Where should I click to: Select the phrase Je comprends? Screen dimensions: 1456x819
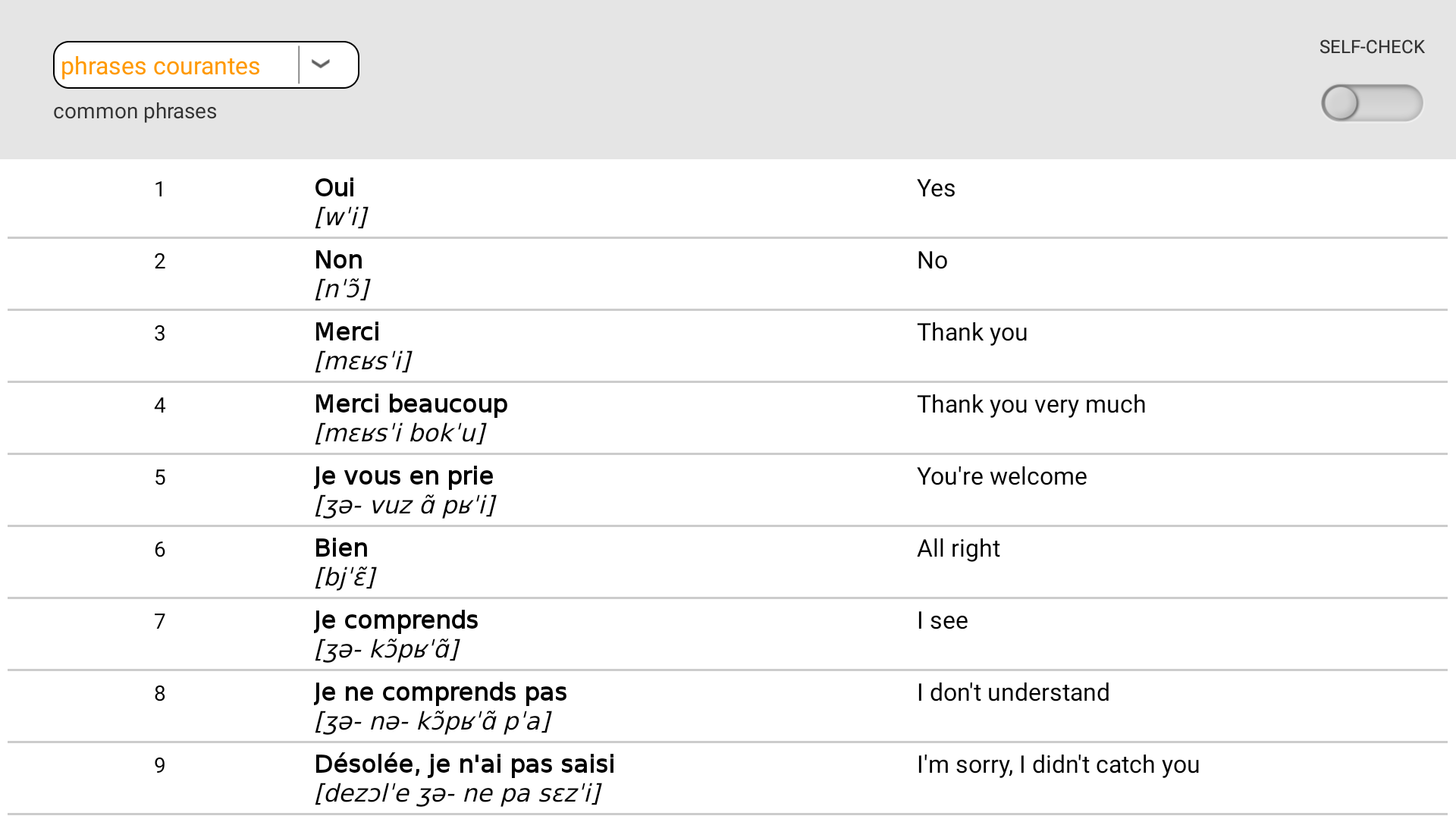[x=396, y=620]
